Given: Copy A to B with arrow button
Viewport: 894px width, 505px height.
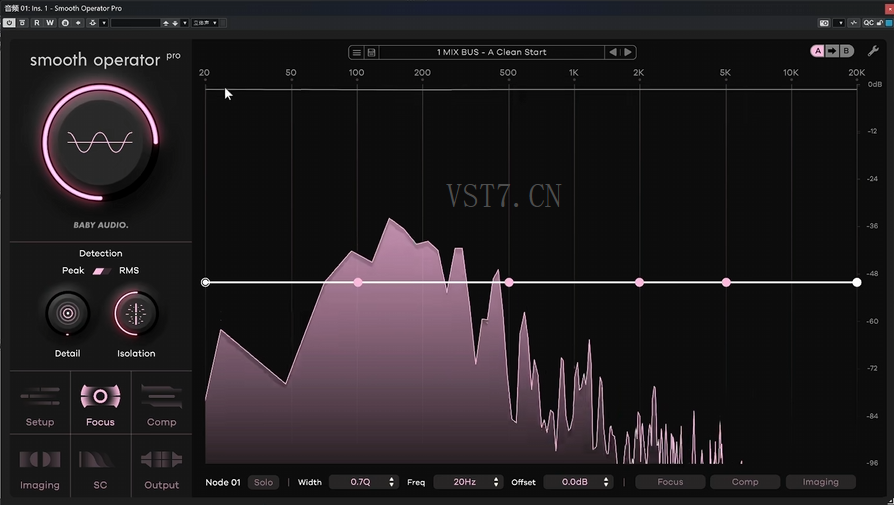Looking at the screenshot, I should point(832,51).
